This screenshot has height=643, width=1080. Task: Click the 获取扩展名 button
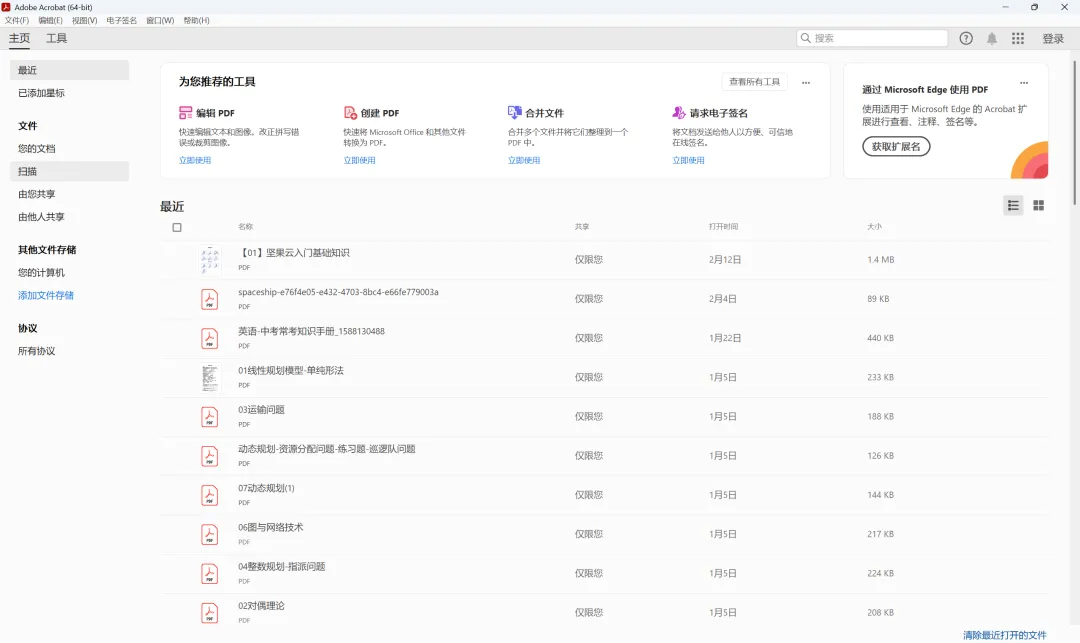click(896, 147)
